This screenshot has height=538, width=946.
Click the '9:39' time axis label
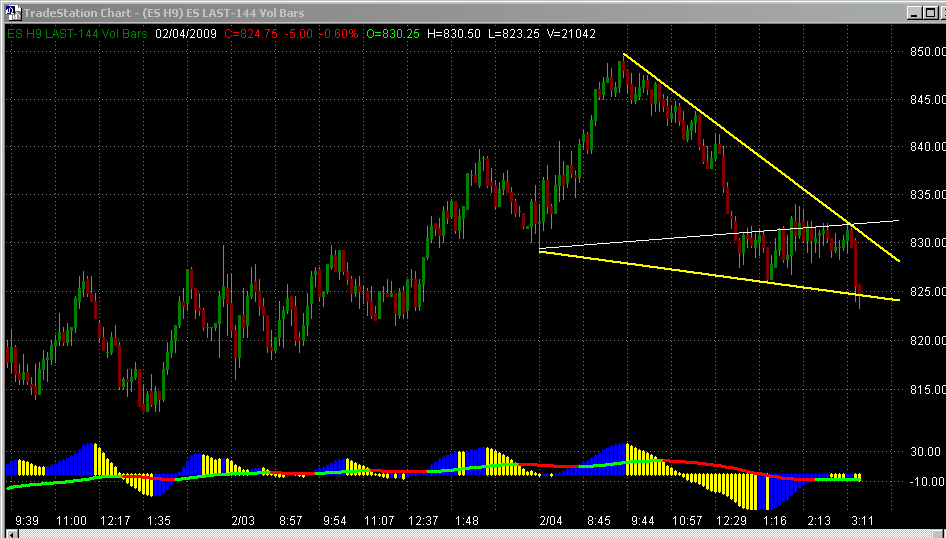point(28,521)
